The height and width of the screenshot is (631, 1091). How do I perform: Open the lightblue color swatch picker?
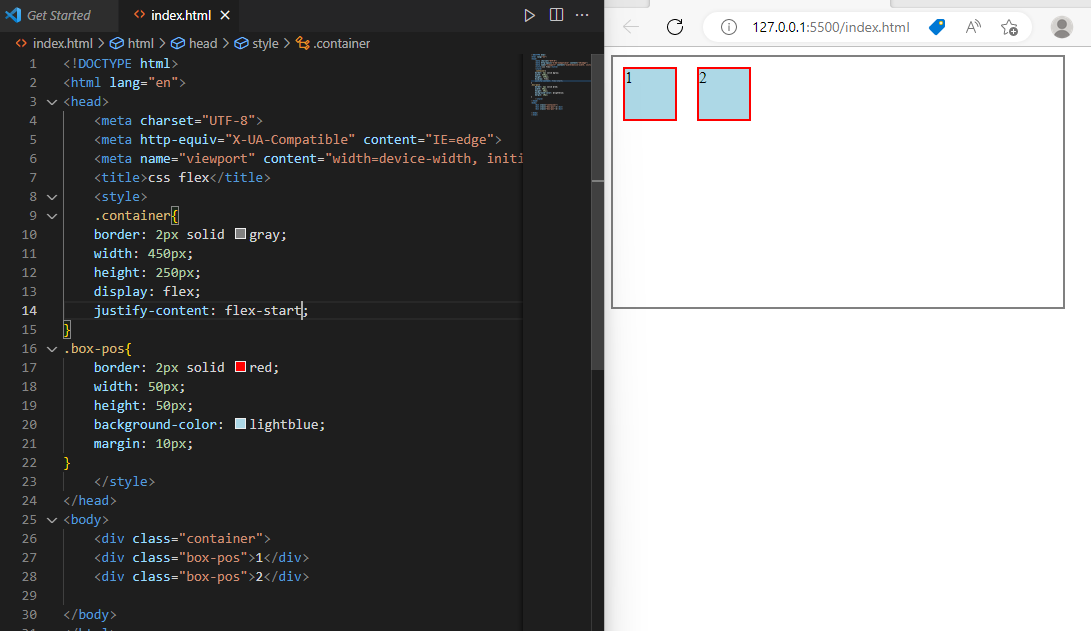pos(241,424)
